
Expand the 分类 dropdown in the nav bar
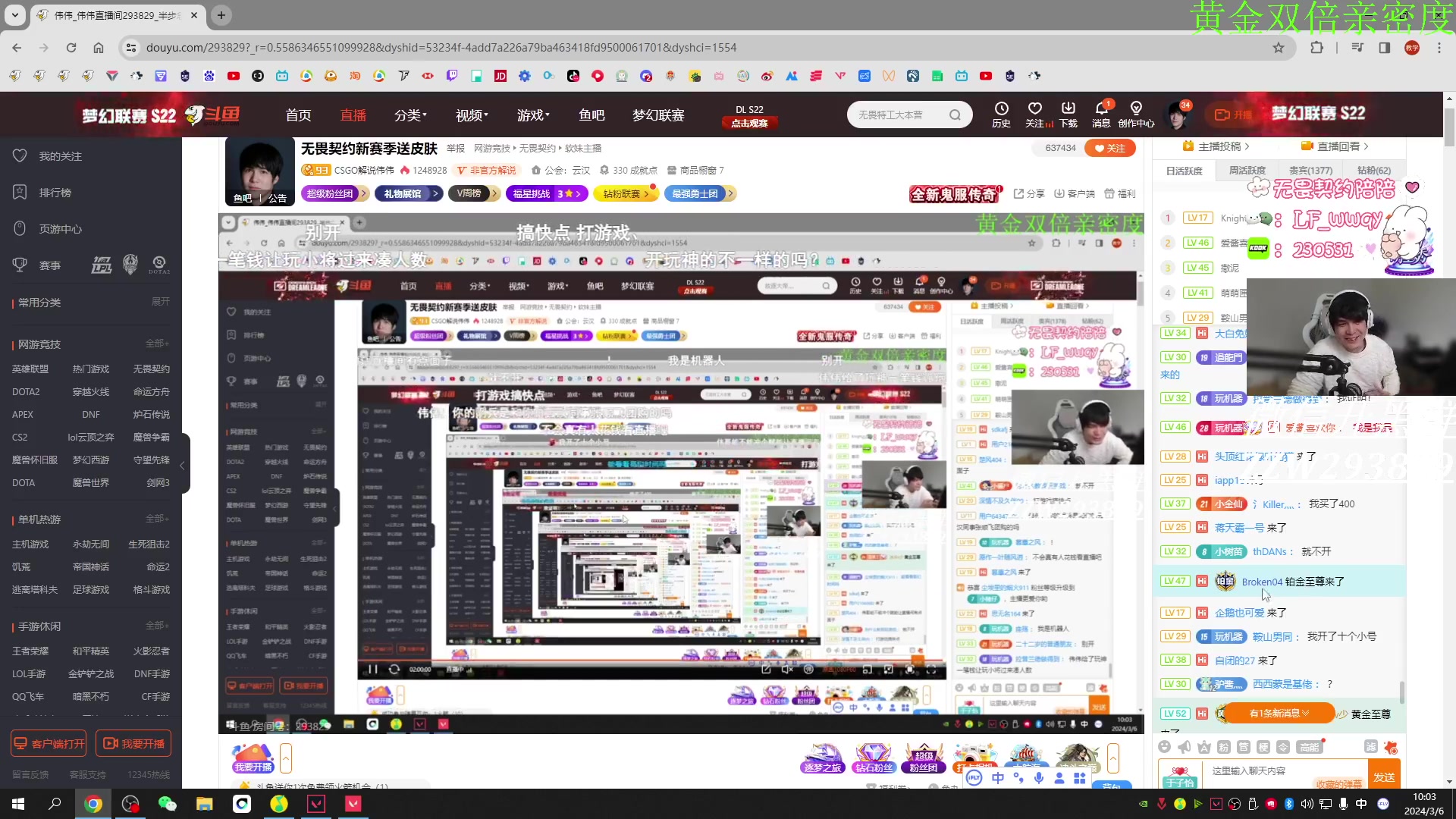click(x=410, y=115)
